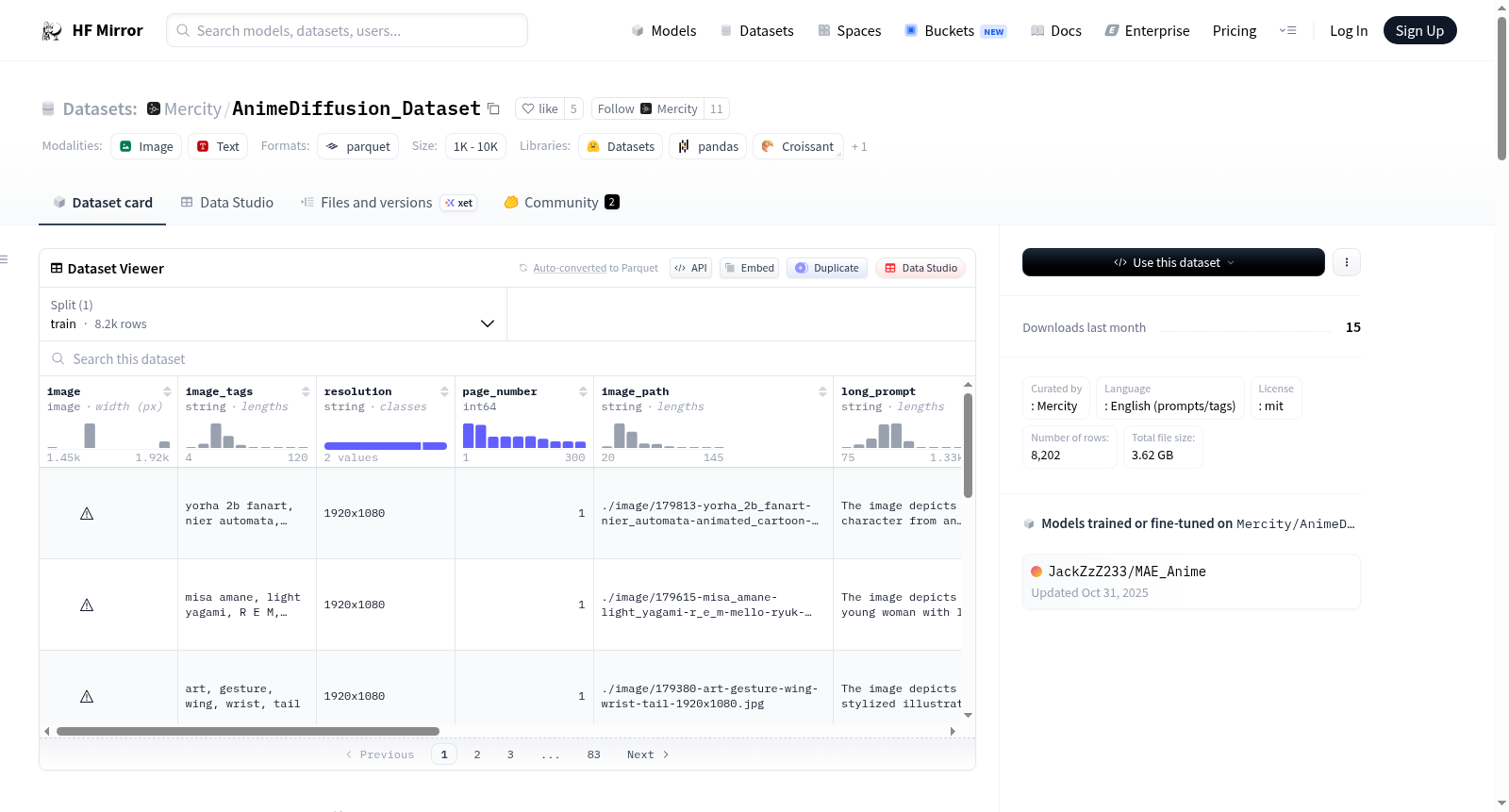
Task: Open the navigation overflow menu icon
Action: click(x=1287, y=31)
